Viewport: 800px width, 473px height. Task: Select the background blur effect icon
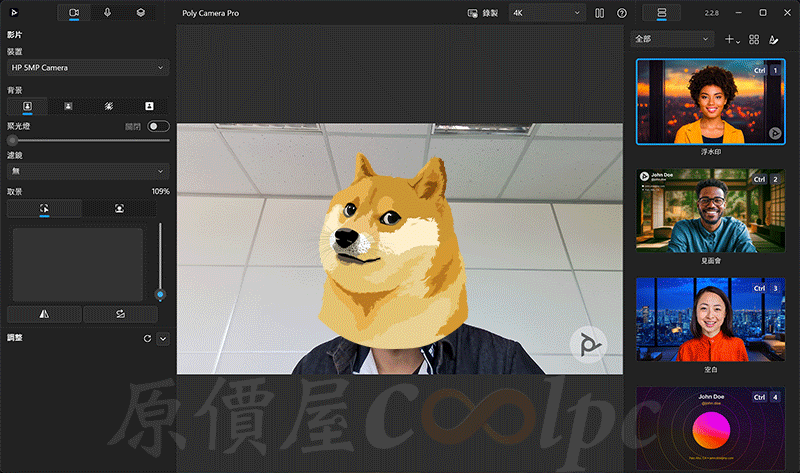click(x=109, y=106)
